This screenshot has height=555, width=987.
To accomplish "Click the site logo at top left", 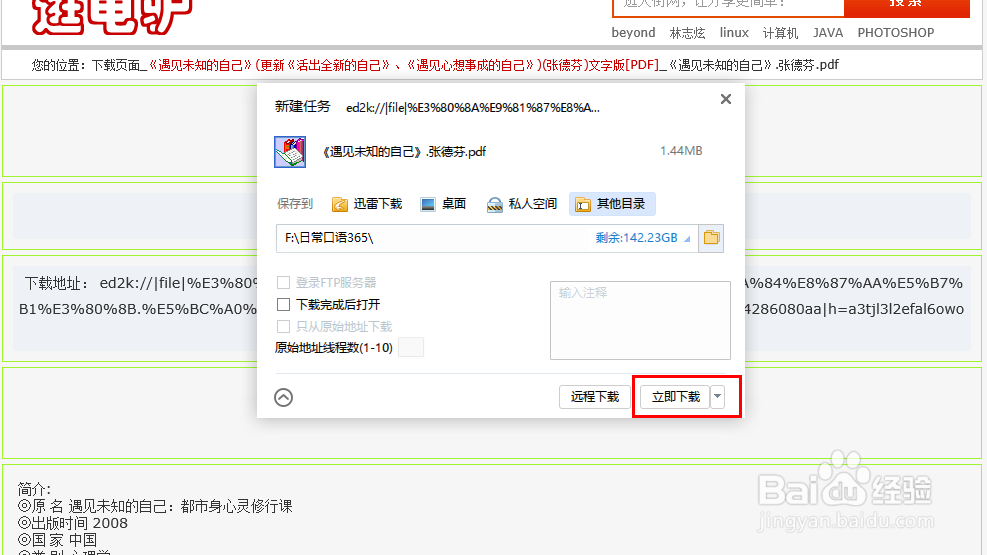I will 112,16.
